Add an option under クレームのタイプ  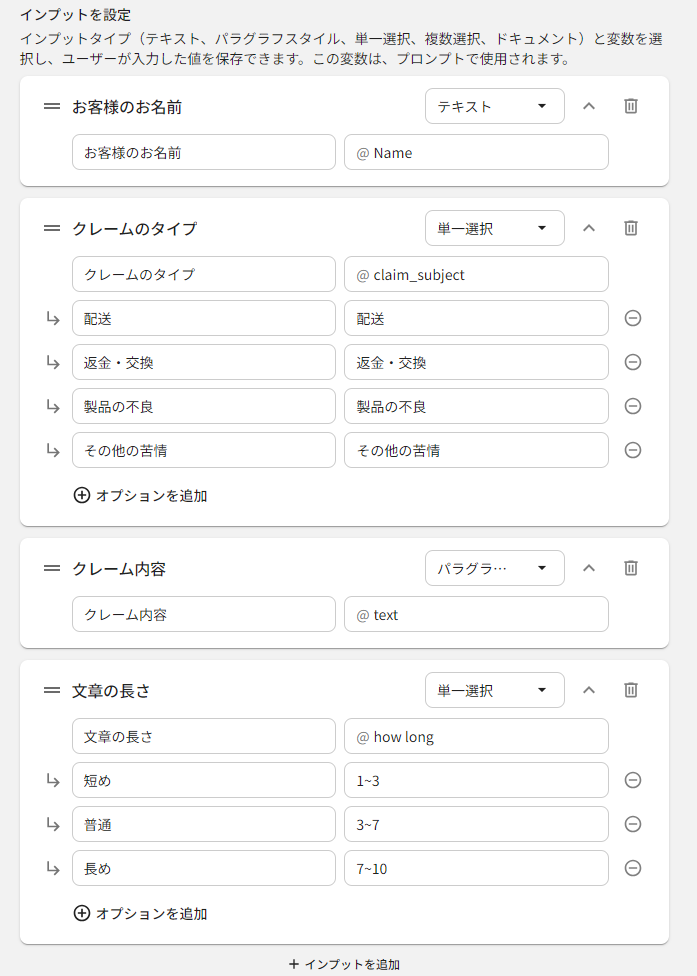(141, 495)
